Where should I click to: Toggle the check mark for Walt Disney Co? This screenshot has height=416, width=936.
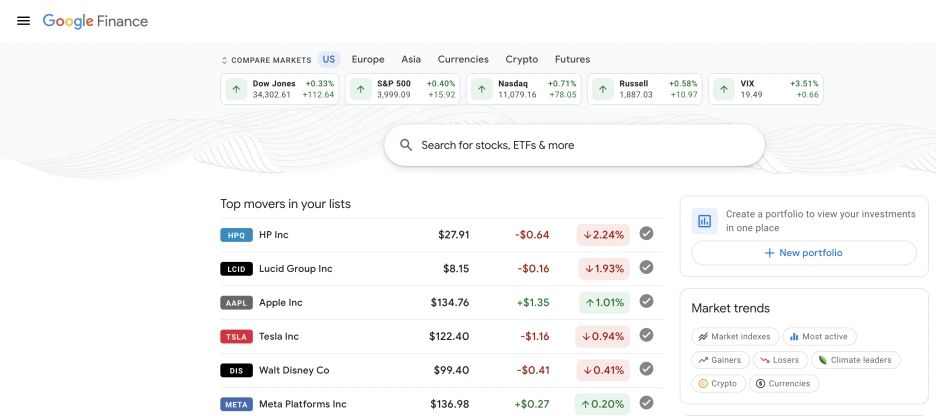[x=646, y=369]
